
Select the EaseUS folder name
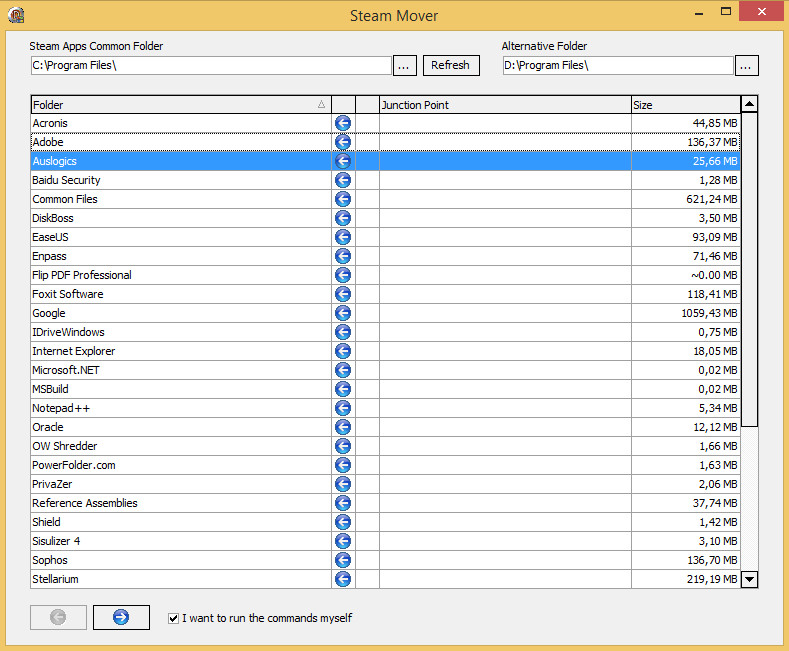50,237
